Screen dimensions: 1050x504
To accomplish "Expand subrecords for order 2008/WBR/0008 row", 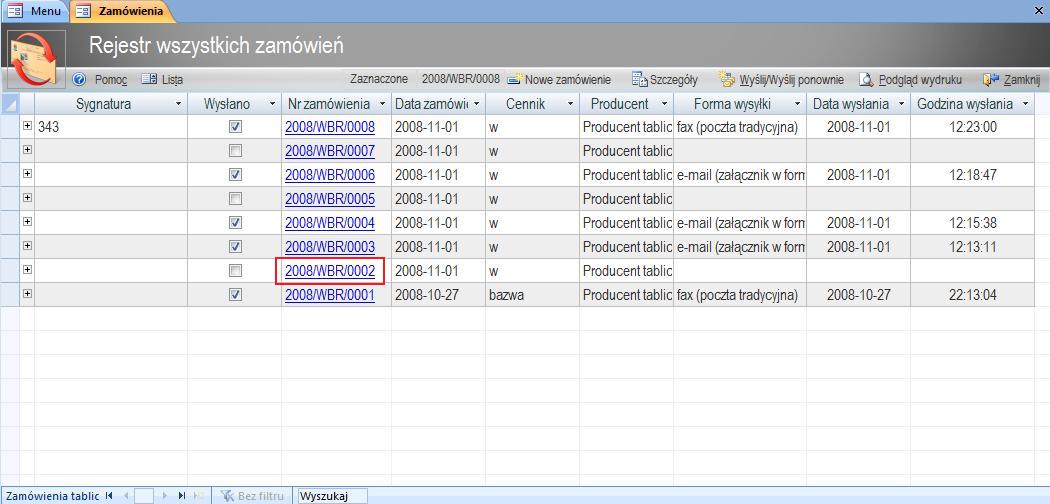I will point(27,126).
